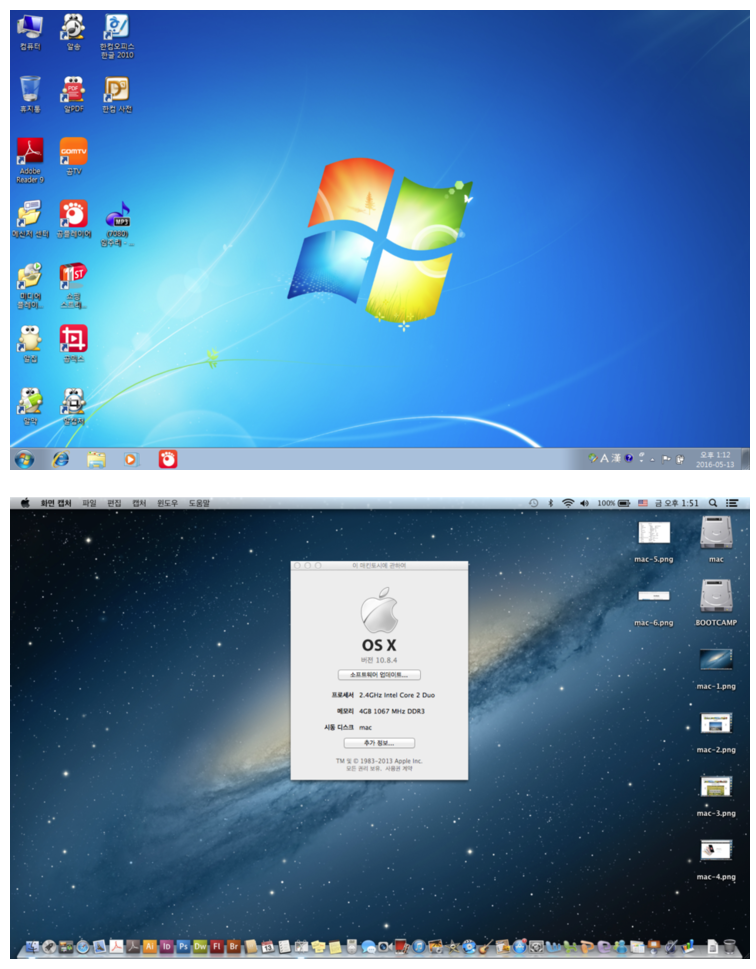Image resolution: width=756 pixels, height=969 pixels.
Task: Click the 소프트웨어 업데이트 button
Action: coord(379,675)
